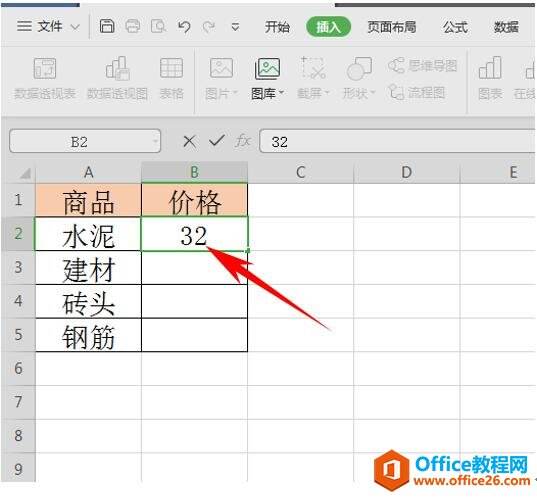Click the Print icon
Viewport: 537px width, 498px height.
pyautogui.click(x=133, y=26)
